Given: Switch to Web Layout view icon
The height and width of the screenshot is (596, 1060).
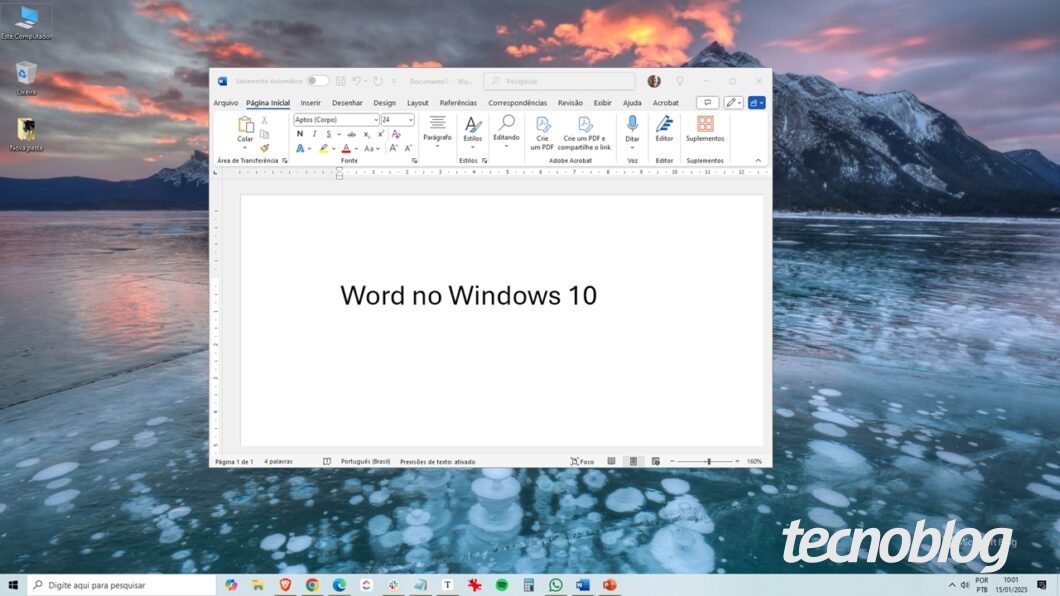Looking at the screenshot, I should (x=656, y=462).
